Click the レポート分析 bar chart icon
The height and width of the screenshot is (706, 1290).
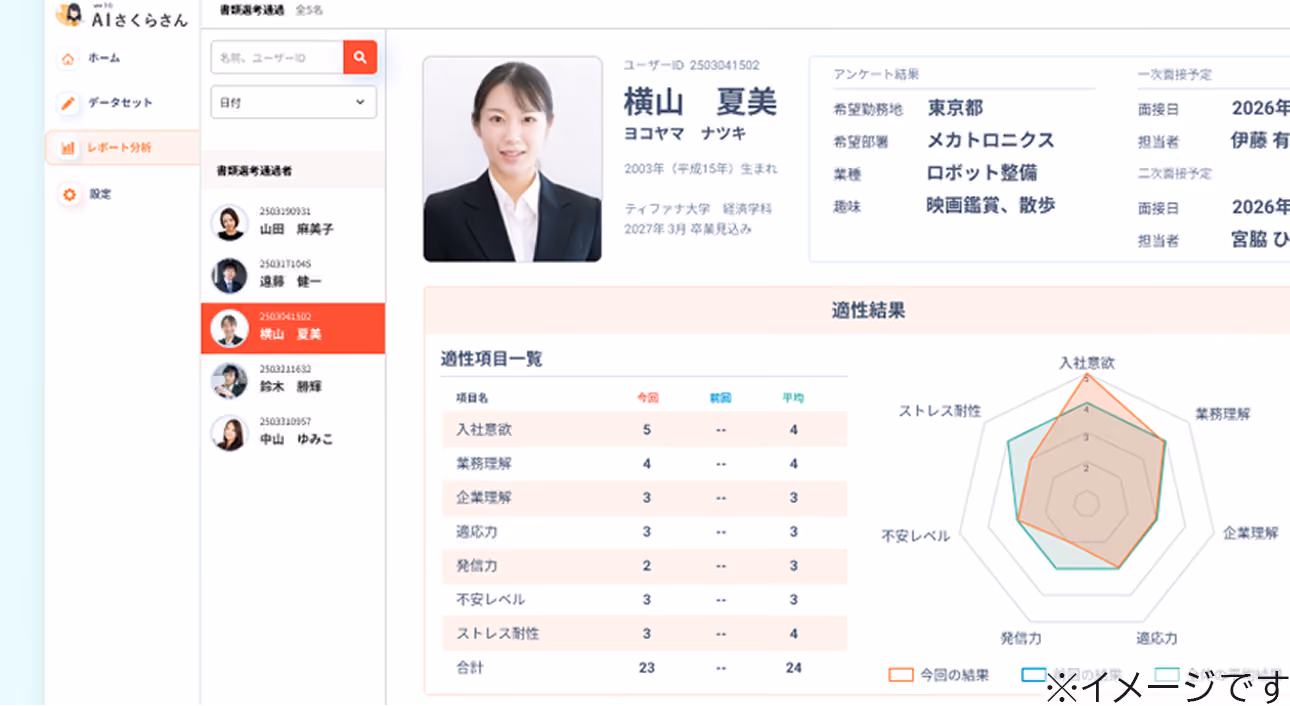pyautogui.click(x=68, y=148)
